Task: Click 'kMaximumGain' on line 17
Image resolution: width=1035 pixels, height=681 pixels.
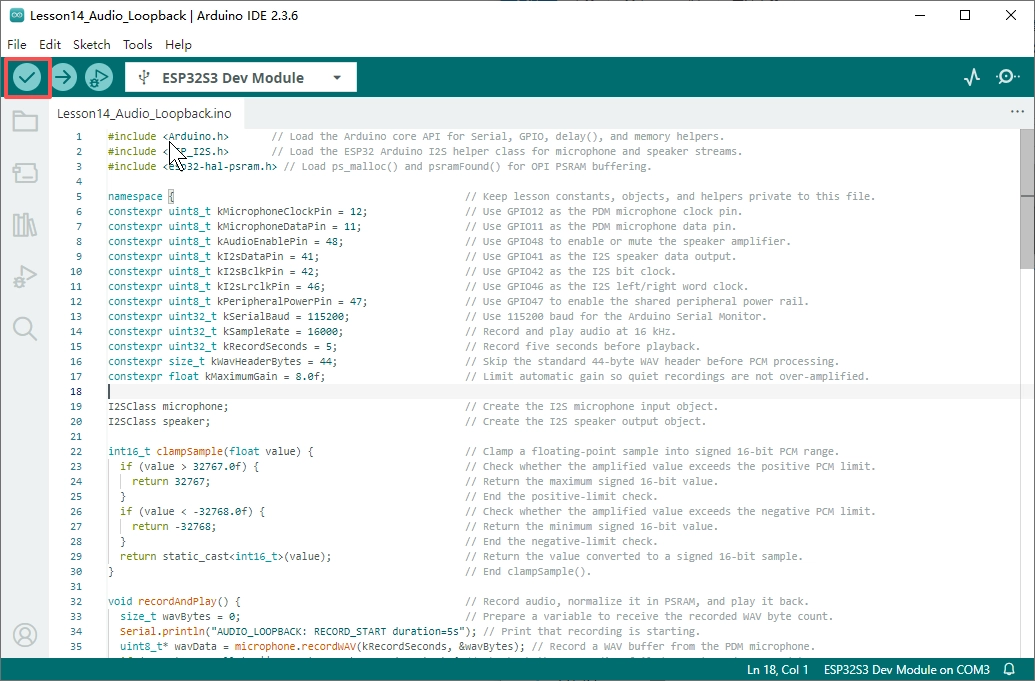Action: (x=241, y=376)
